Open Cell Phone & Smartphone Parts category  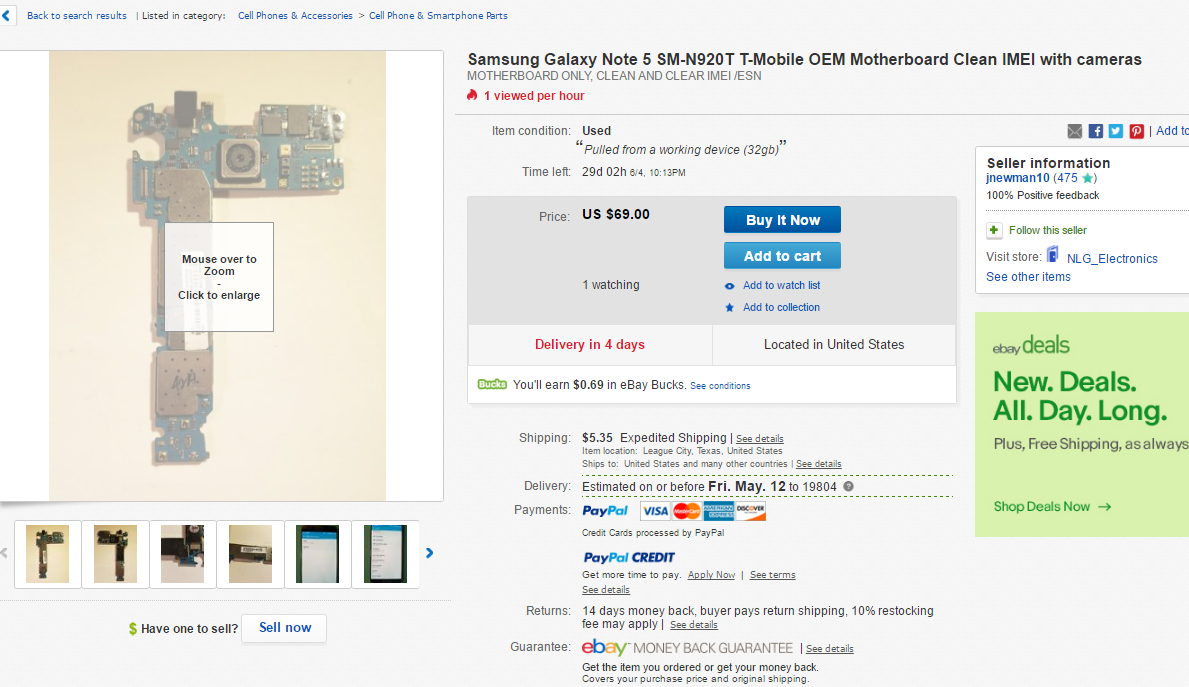[x=438, y=16]
